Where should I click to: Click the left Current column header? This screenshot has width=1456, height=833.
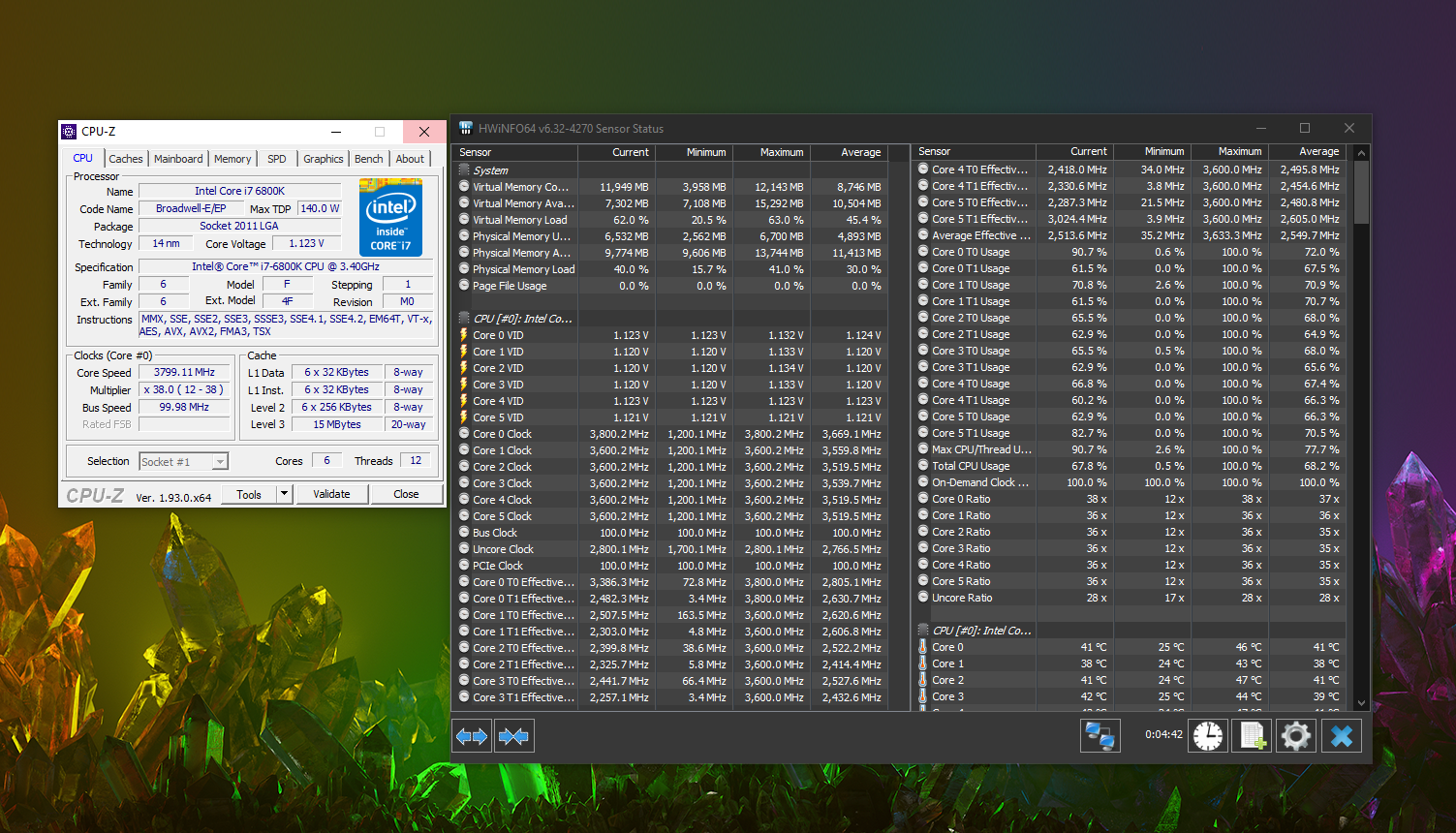(x=617, y=152)
